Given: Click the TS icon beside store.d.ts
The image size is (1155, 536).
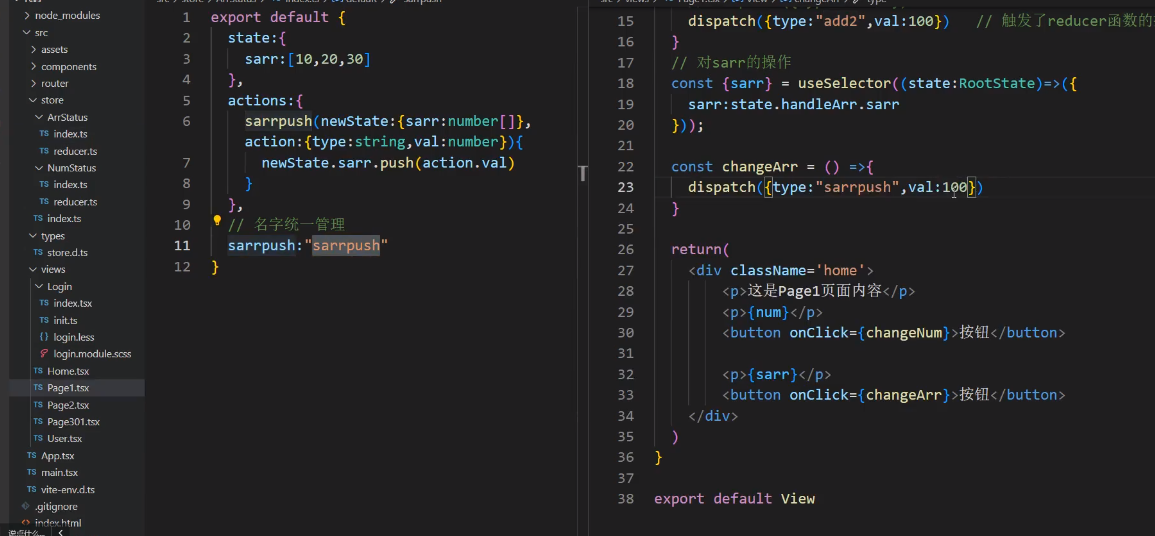Looking at the screenshot, I should point(39,253).
